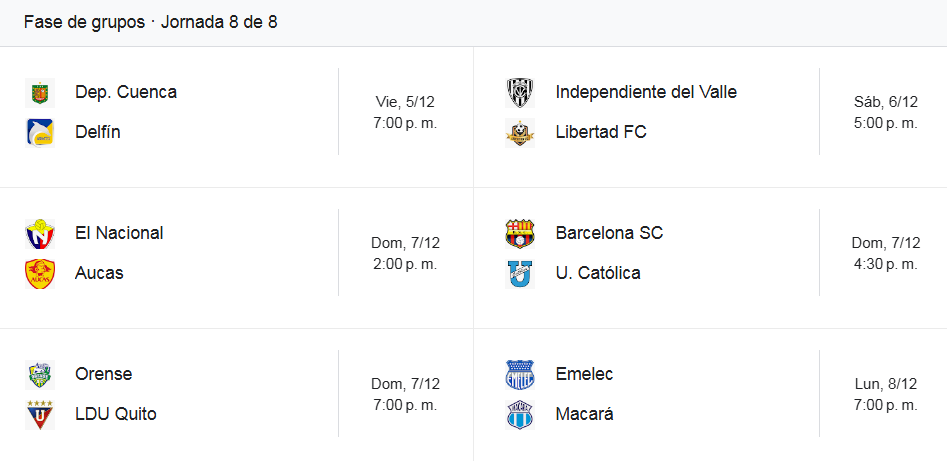Open match scheduled Sáb, 6/12 5:00 p. m.
Screen dimensions: 947x461
pyautogui.click(x=886, y=112)
